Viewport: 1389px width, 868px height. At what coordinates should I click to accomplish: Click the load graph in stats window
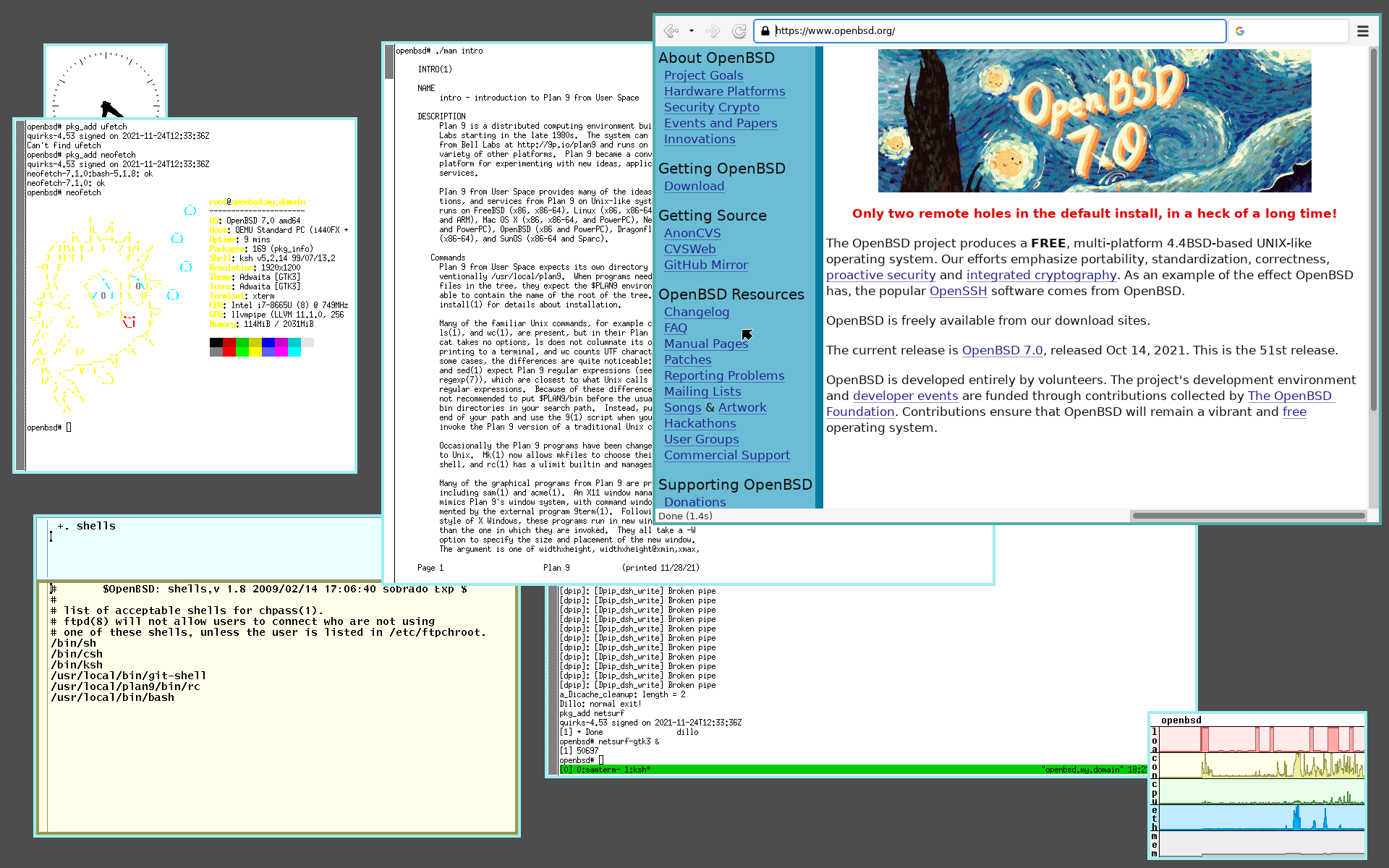click(1262, 739)
